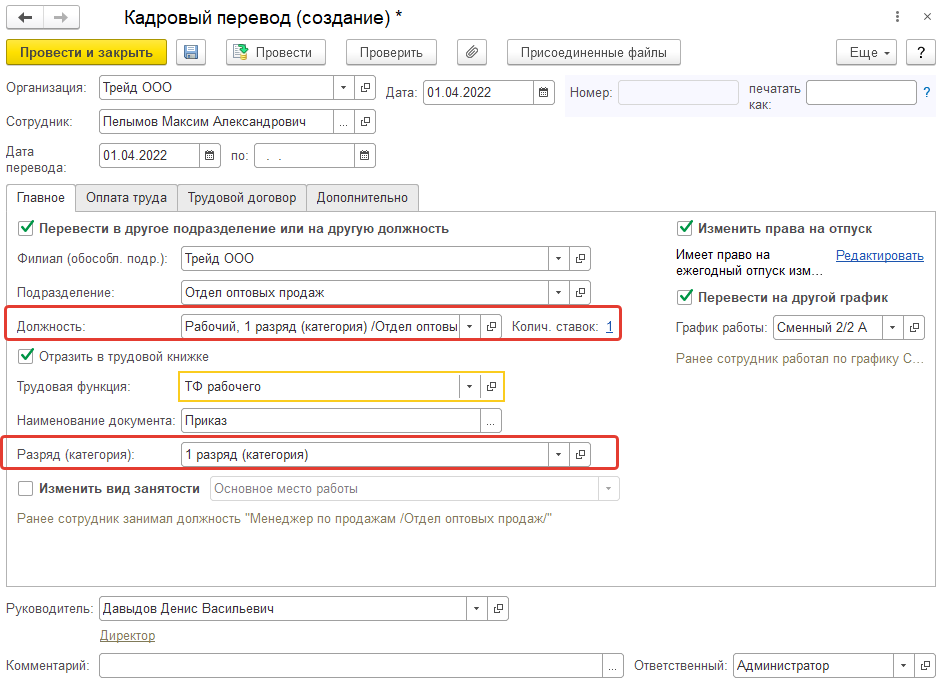This screenshot has height=689, width=951.
Task: Open the Должность record via open icon
Action: pos(490,327)
